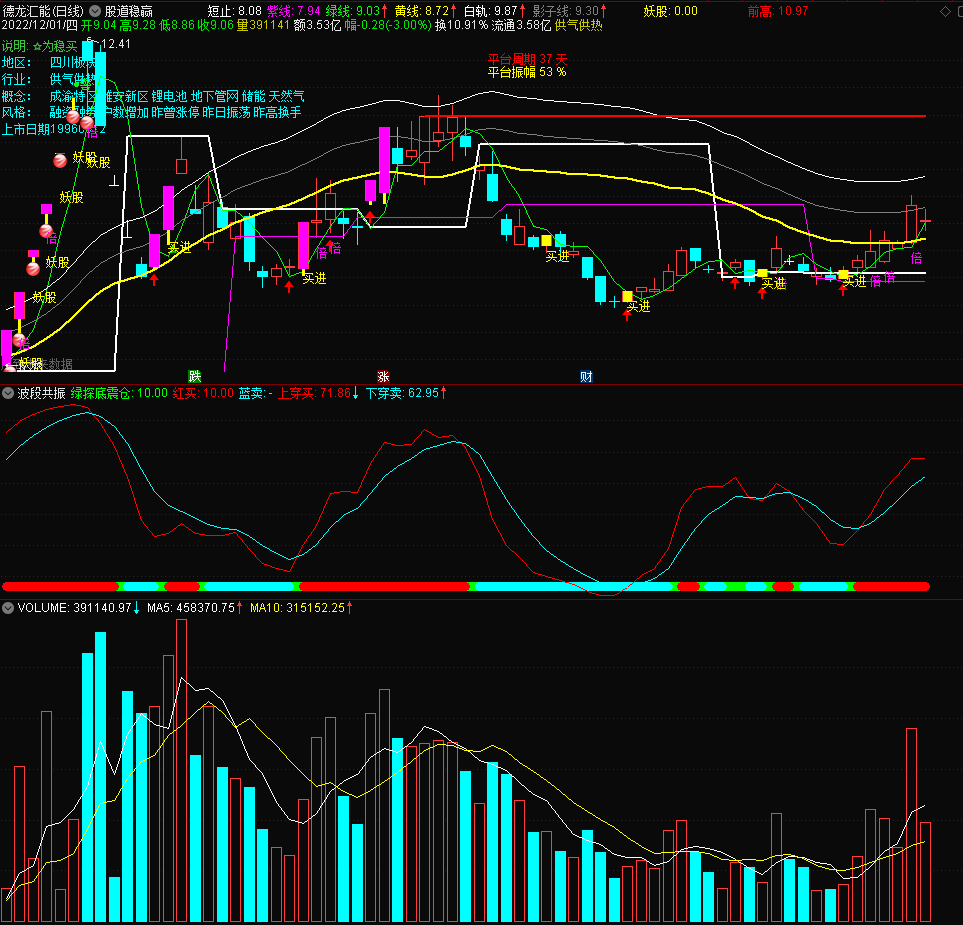Click the volume figure 量391141
Viewport: 963px width, 925px height.
[x=263, y=25]
